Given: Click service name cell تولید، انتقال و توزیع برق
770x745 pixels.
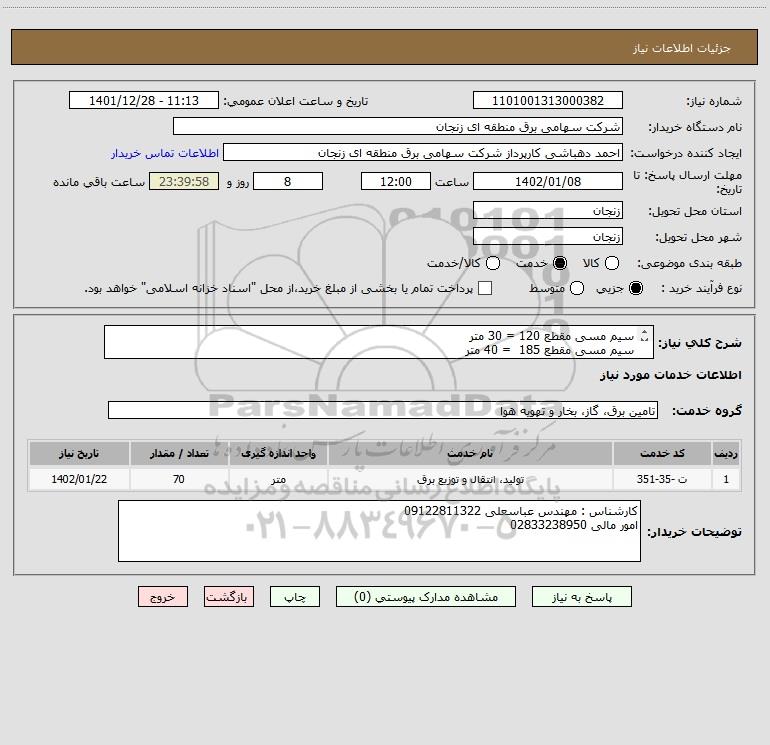Looking at the screenshot, I should (x=470, y=479).
